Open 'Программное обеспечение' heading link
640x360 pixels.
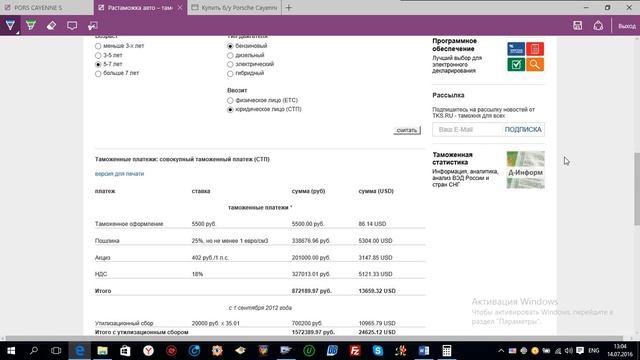(454, 45)
